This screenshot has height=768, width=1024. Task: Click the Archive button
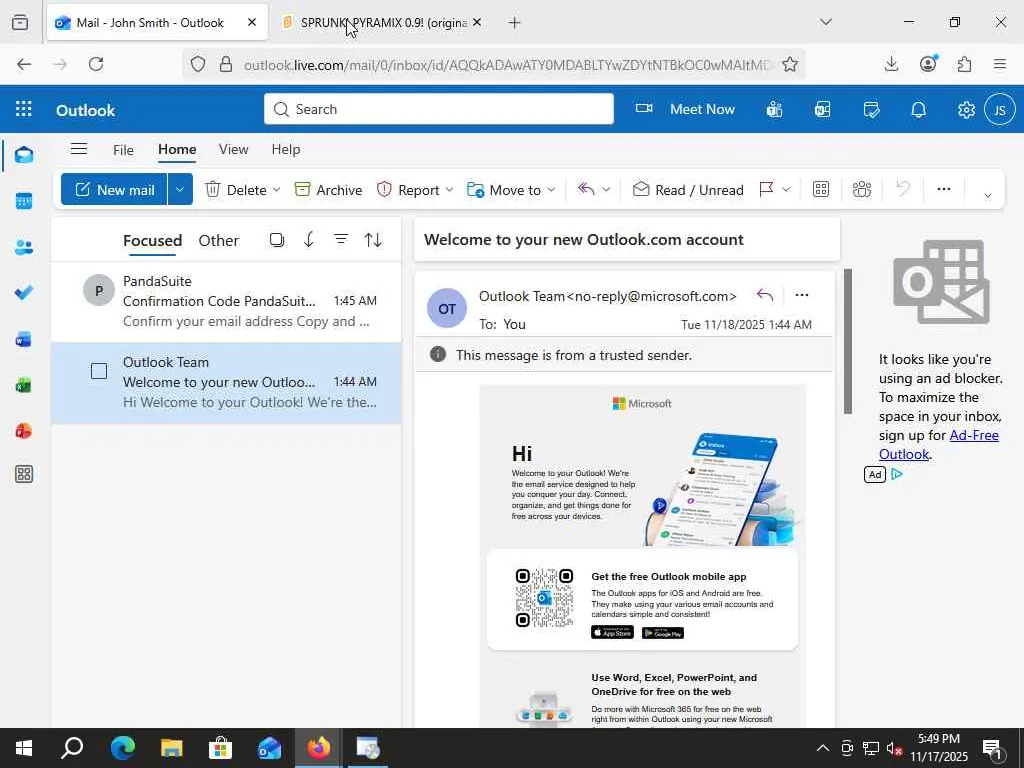[x=328, y=189]
